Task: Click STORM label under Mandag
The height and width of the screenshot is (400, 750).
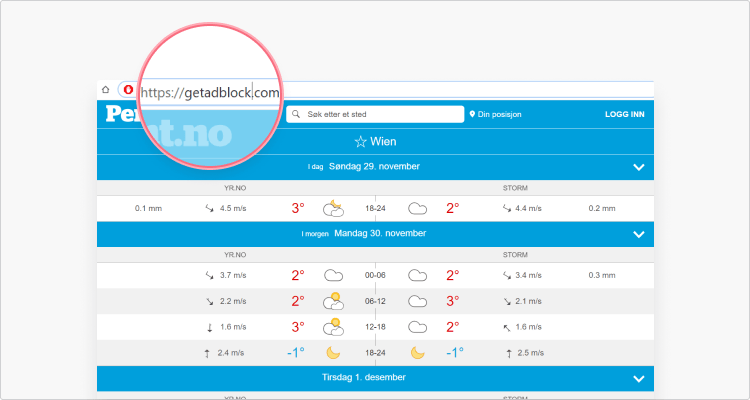Action: (515, 255)
